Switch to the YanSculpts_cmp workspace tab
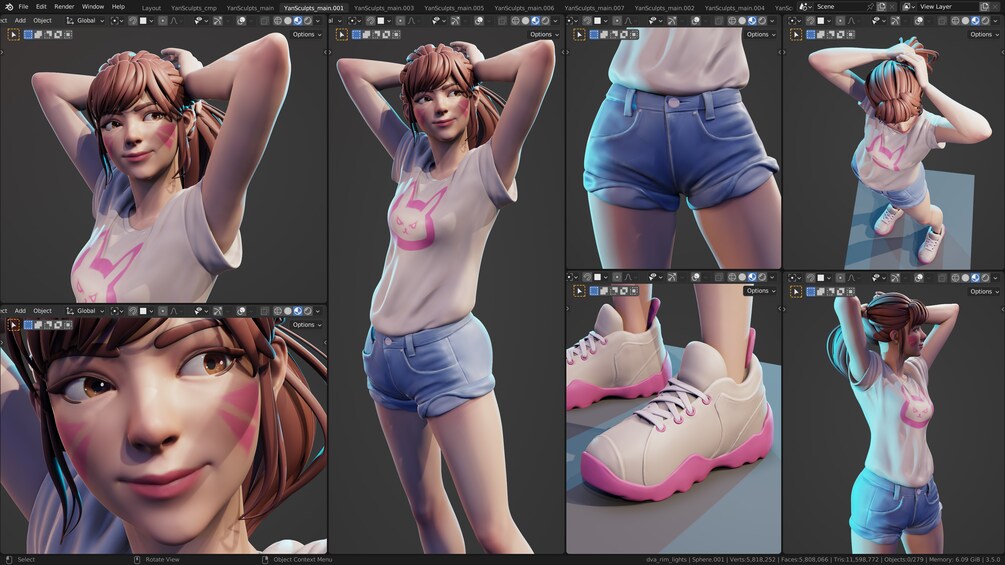This screenshot has height=565, width=1005. pos(194,8)
